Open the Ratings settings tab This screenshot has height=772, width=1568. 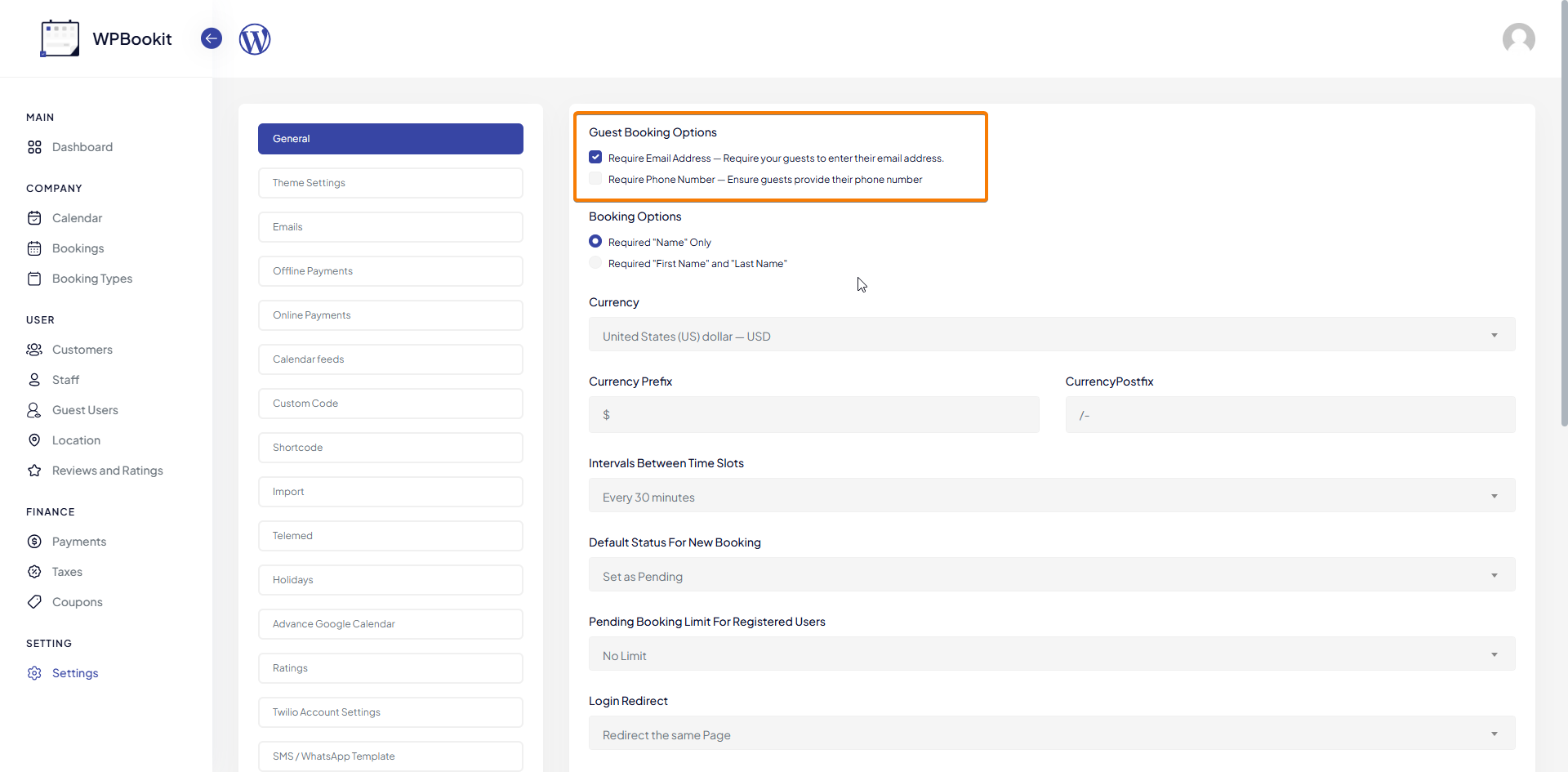pos(390,668)
